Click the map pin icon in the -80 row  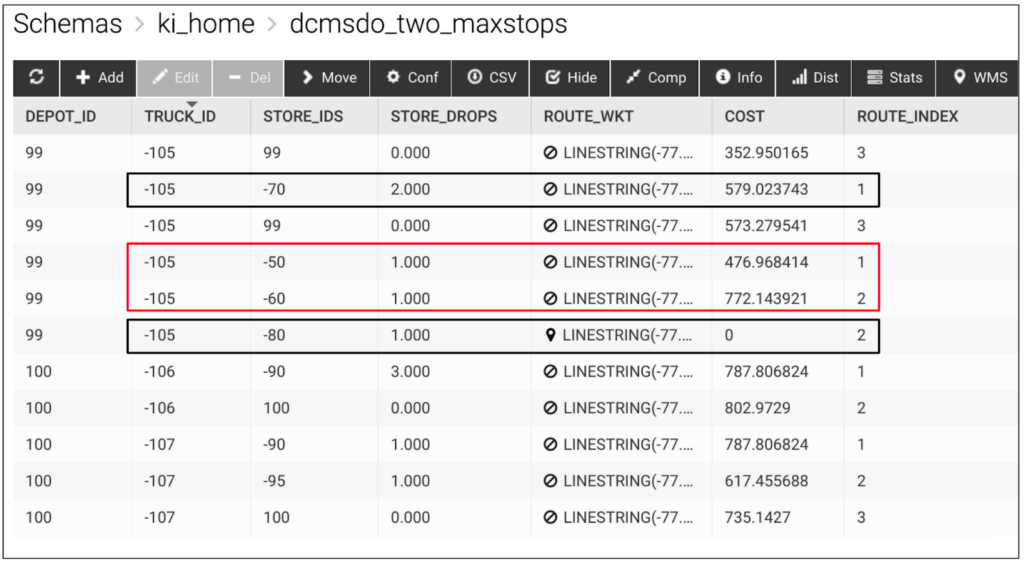click(x=550, y=335)
